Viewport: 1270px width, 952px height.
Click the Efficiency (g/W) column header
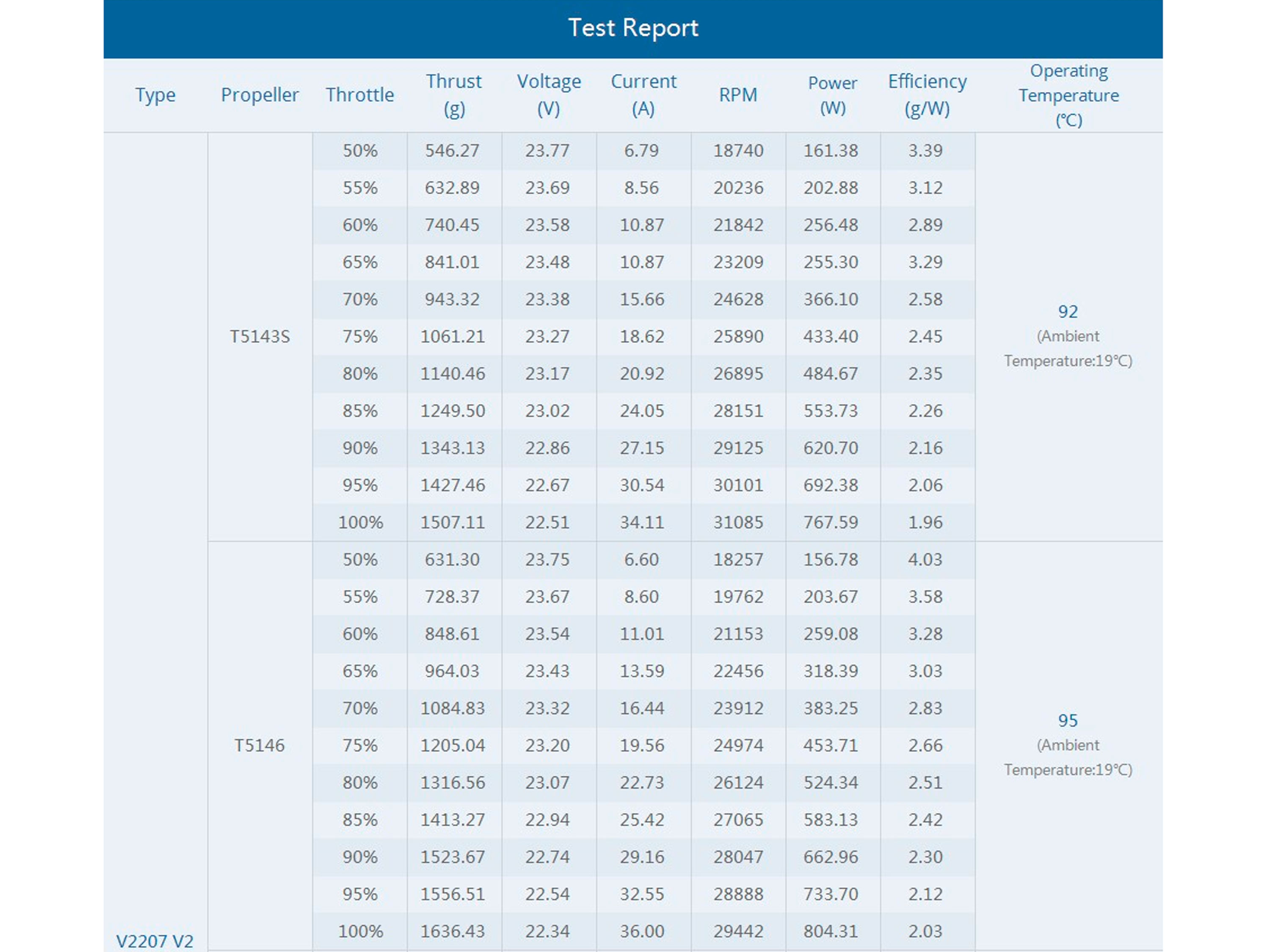tap(927, 95)
